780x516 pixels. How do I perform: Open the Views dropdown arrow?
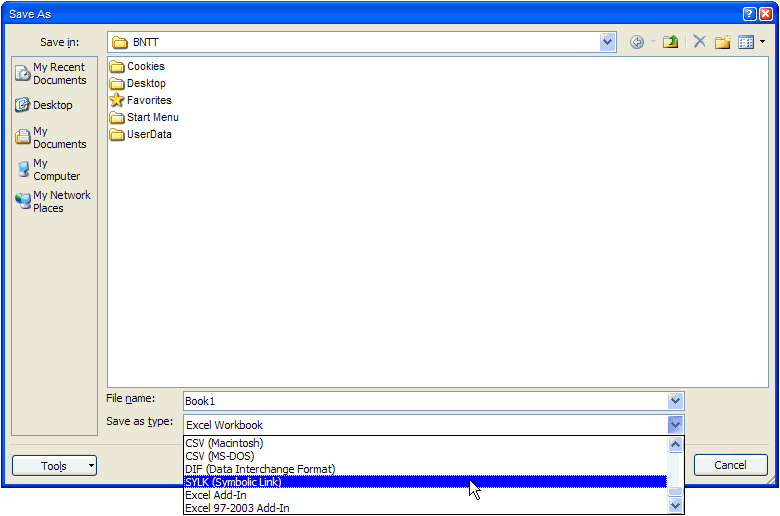click(762, 42)
